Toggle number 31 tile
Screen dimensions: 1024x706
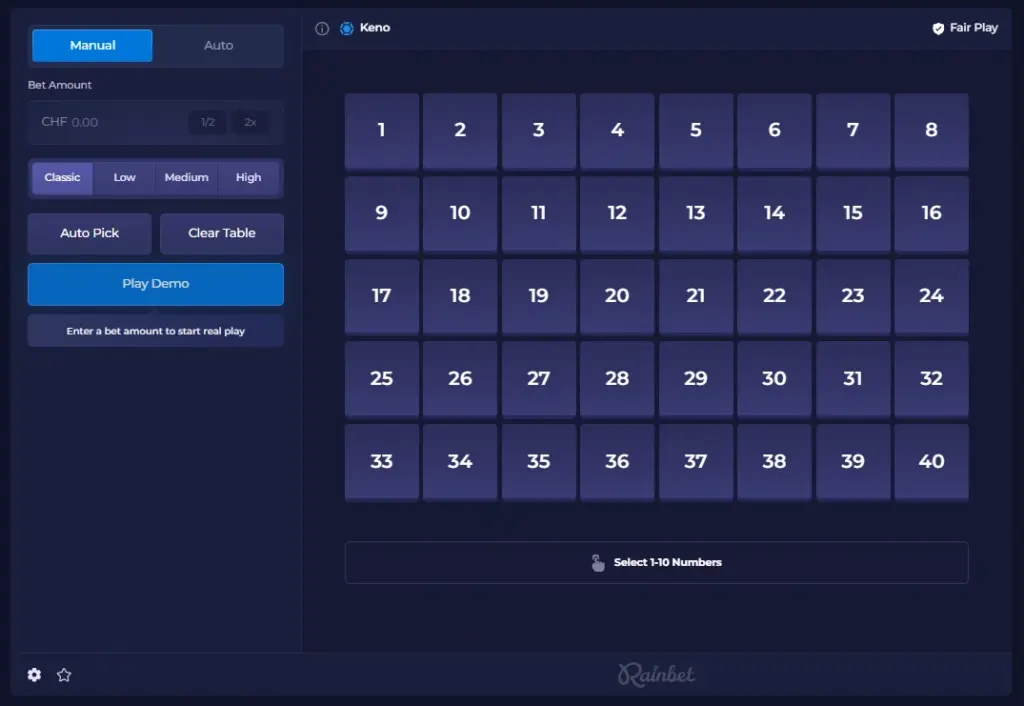coord(853,379)
